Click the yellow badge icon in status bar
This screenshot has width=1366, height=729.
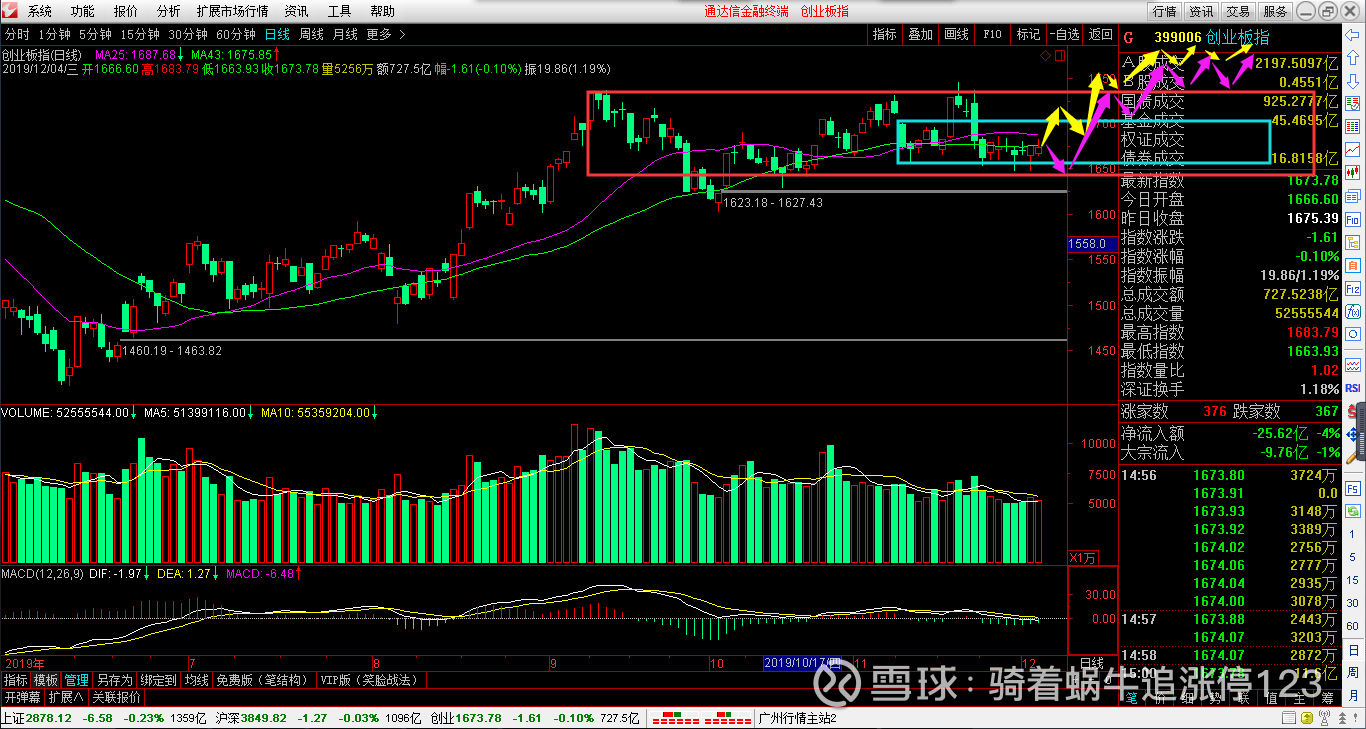pyautogui.click(x=1307, y=718)
